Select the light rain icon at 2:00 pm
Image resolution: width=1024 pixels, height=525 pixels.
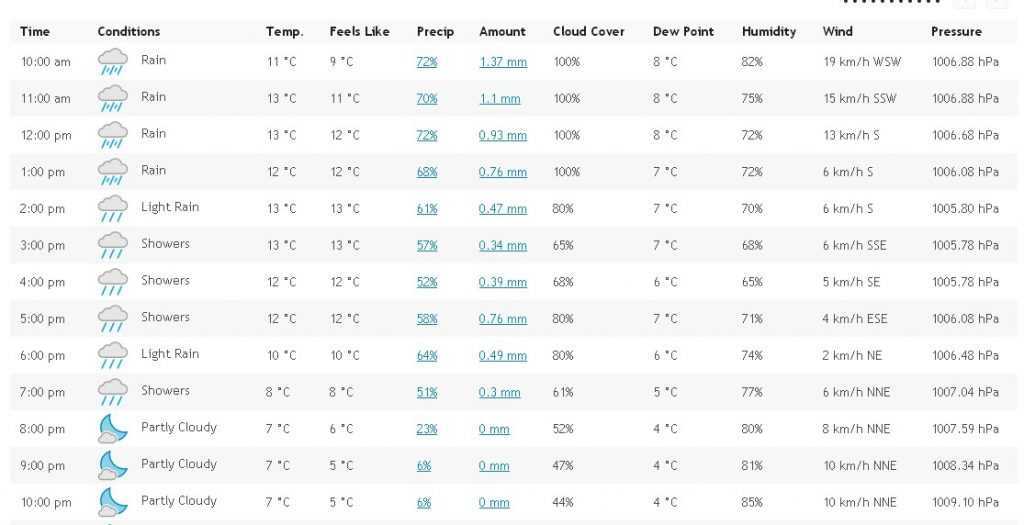112,209
